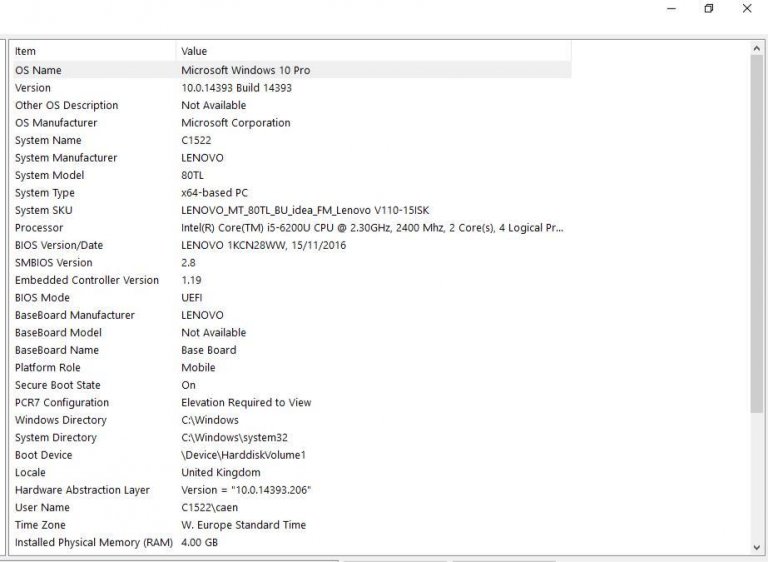This screenshot has width=768, height=562.
Task: Click the scroll up arrow
Action: (757, 48)
